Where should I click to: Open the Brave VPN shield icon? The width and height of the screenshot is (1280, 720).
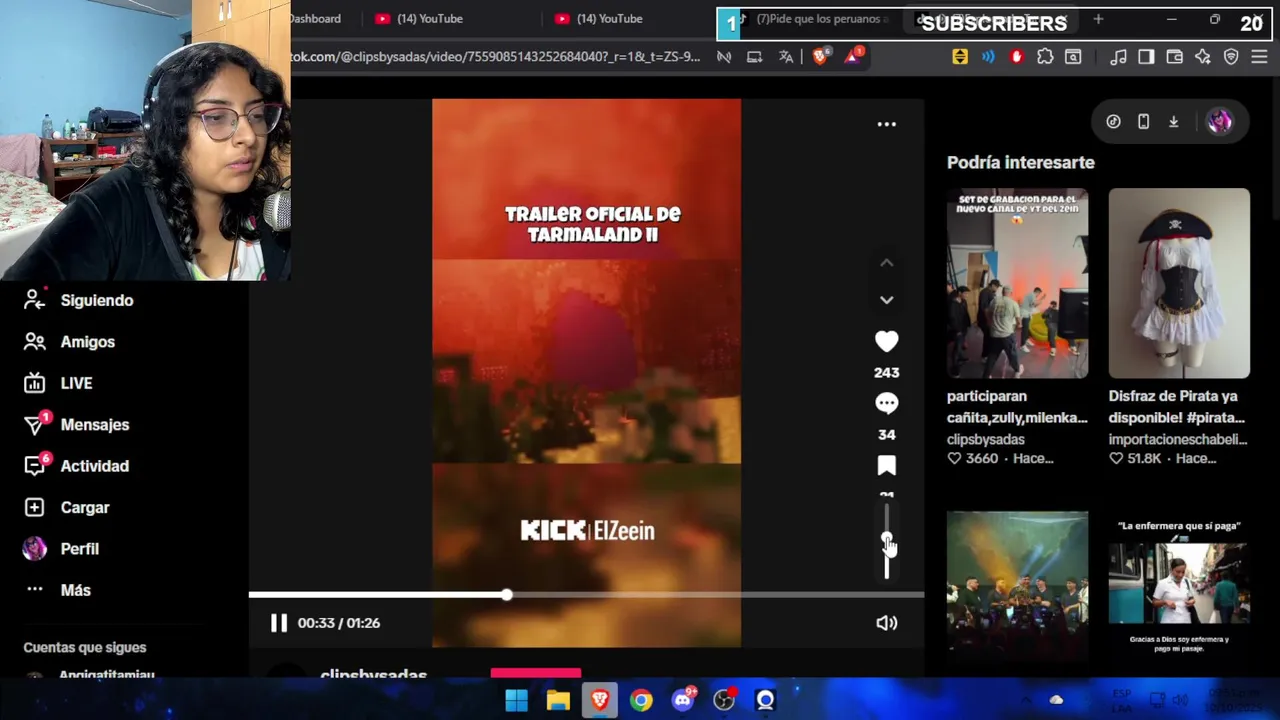pos(1231,57)
